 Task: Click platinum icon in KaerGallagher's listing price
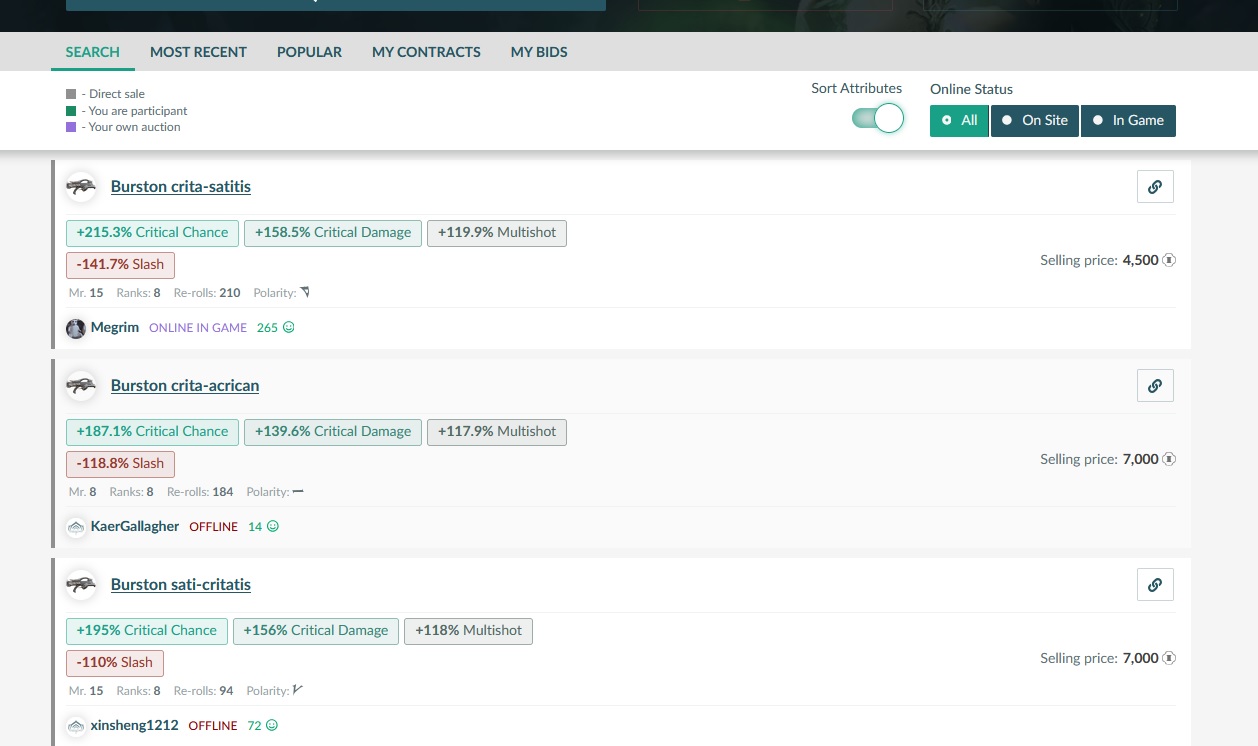tap(1169, 459)
